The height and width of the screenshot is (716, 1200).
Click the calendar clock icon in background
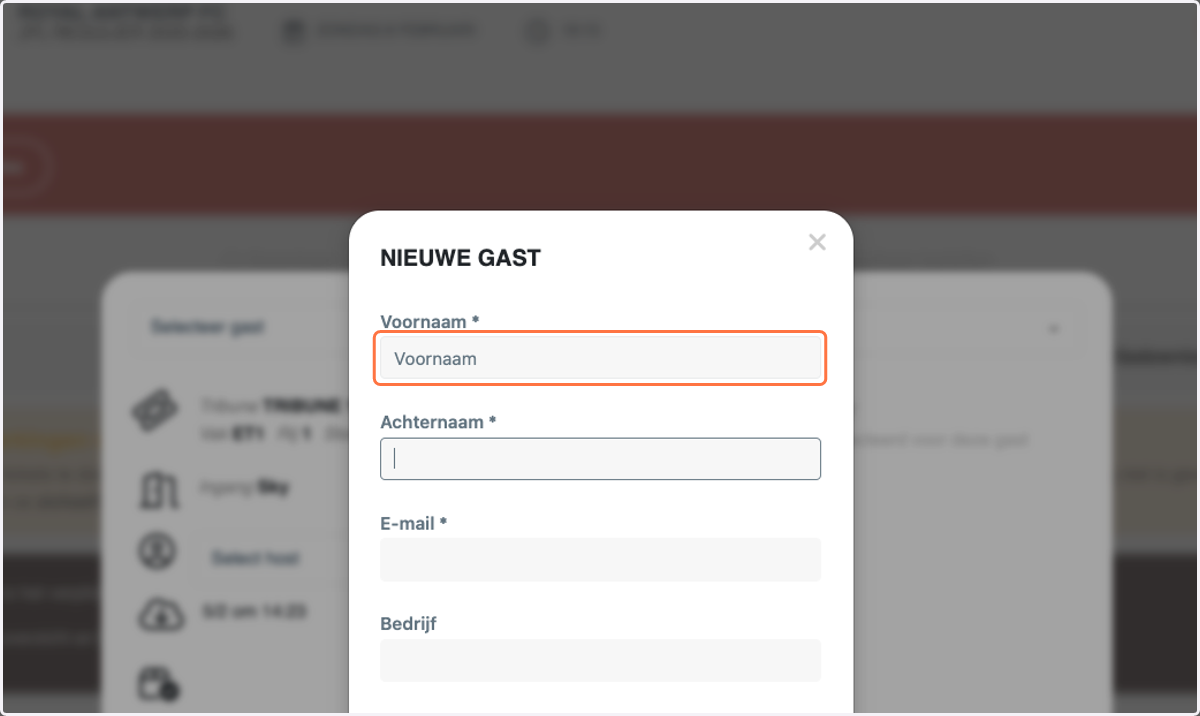tap(157, 684)
